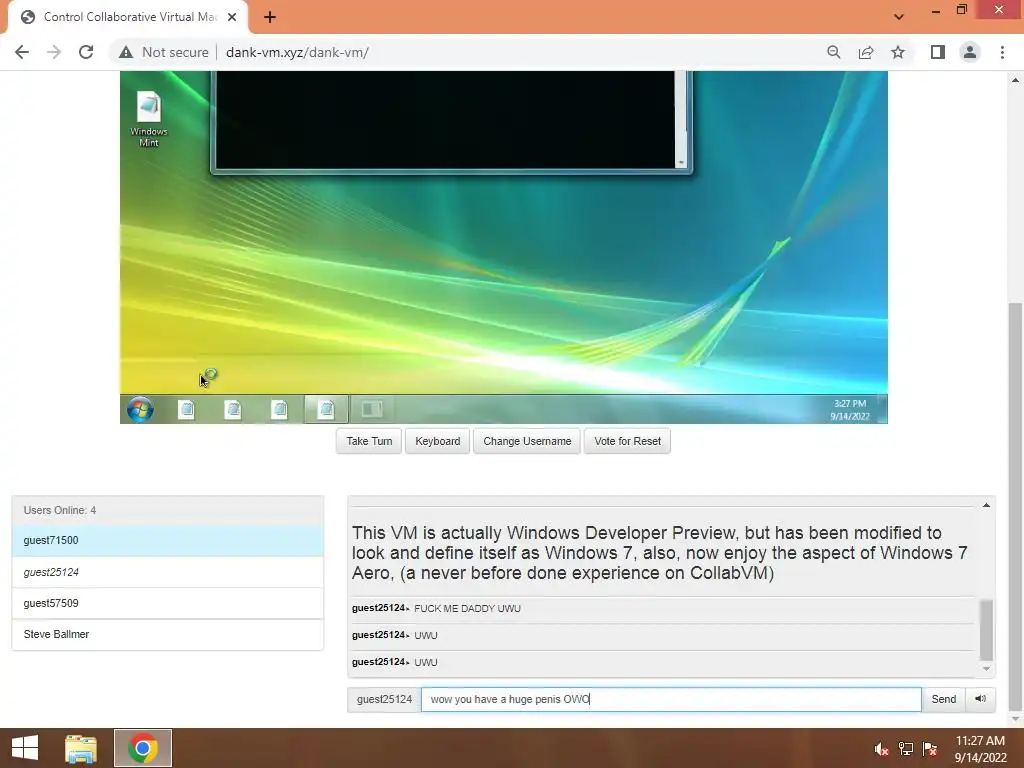The image size is (1024, 768).
Task: Open a new browser tab
Action: click(270, 17)
